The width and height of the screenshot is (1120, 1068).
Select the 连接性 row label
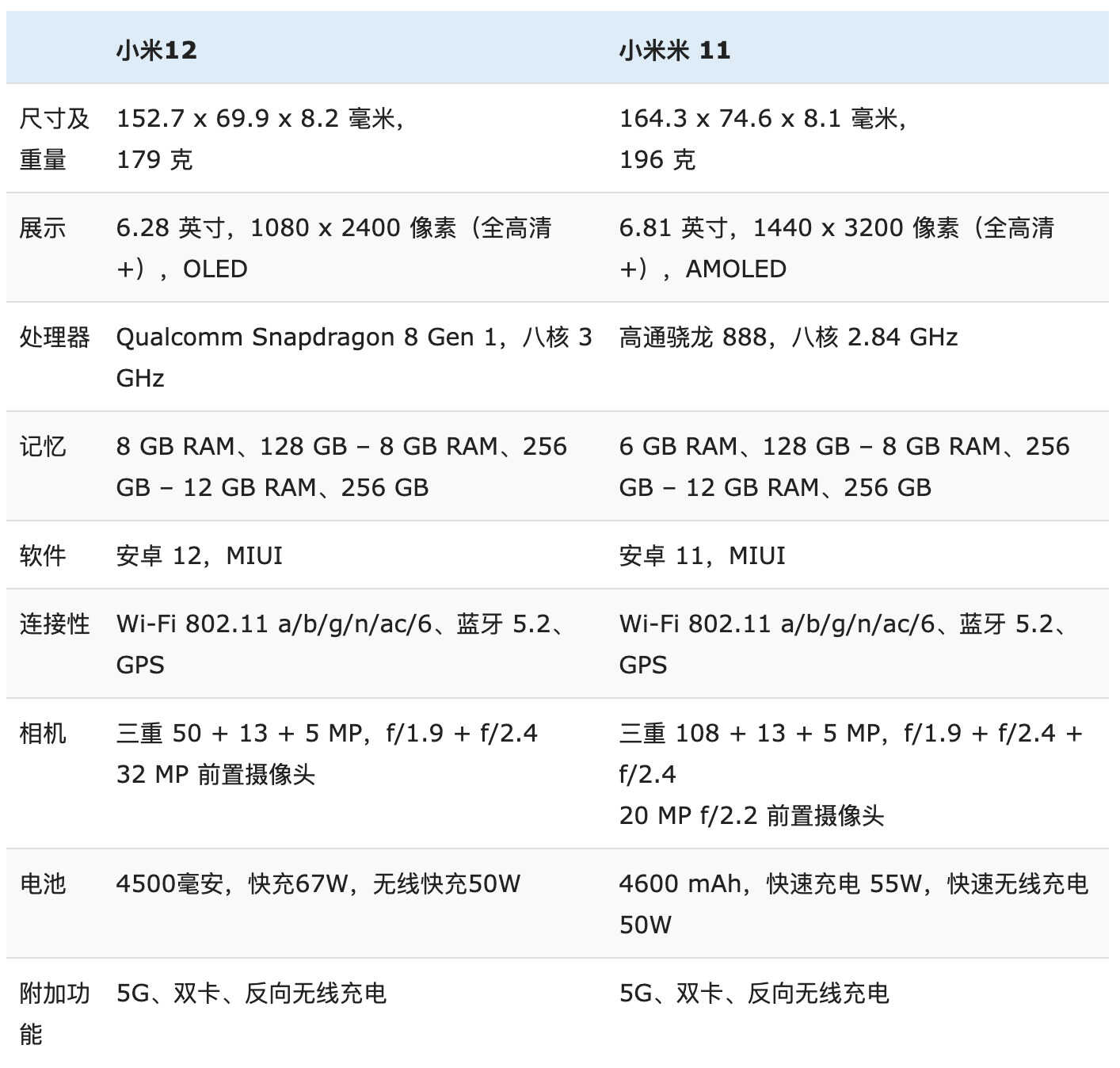coord(55,624)
